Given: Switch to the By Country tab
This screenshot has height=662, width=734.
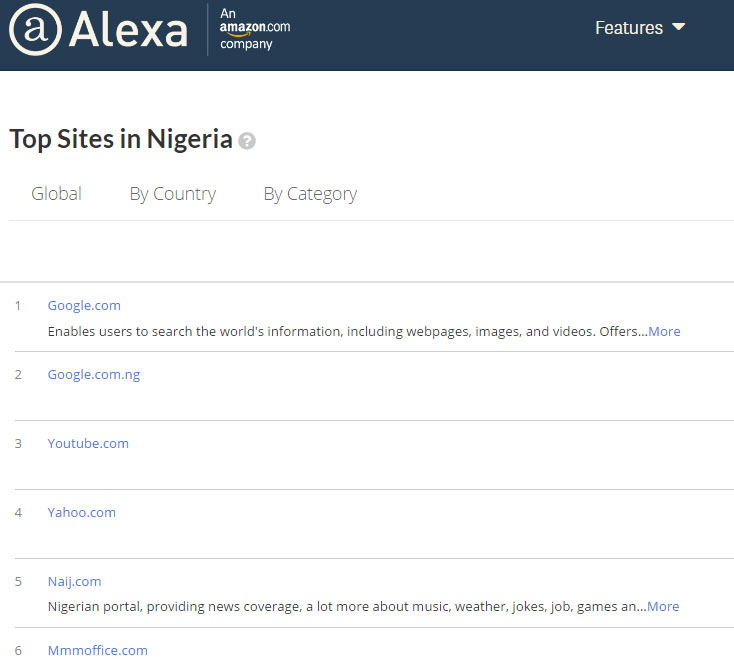Looking at the screenshot, I should pos(173,194).
